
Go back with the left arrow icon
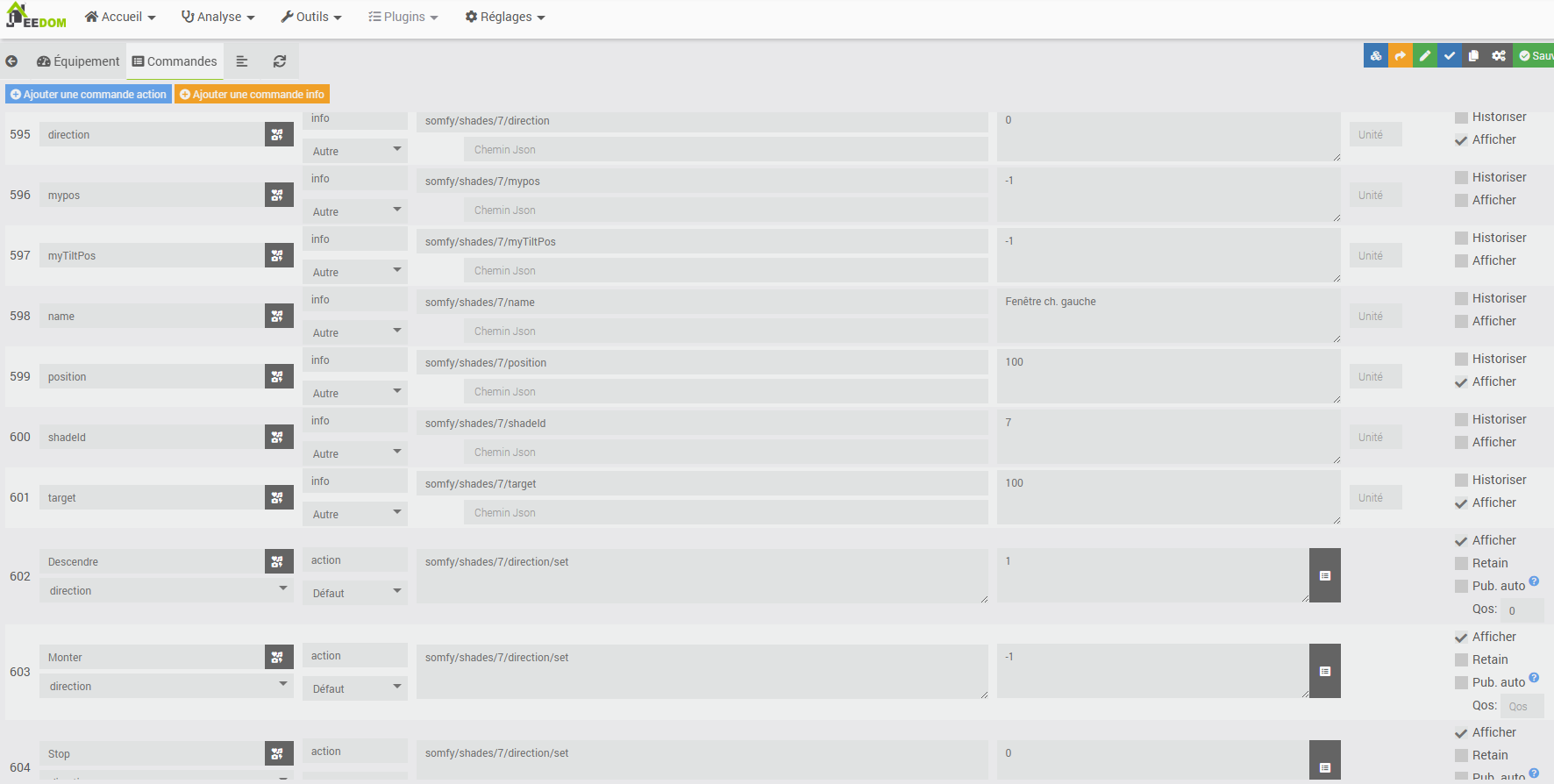(11, 61)
